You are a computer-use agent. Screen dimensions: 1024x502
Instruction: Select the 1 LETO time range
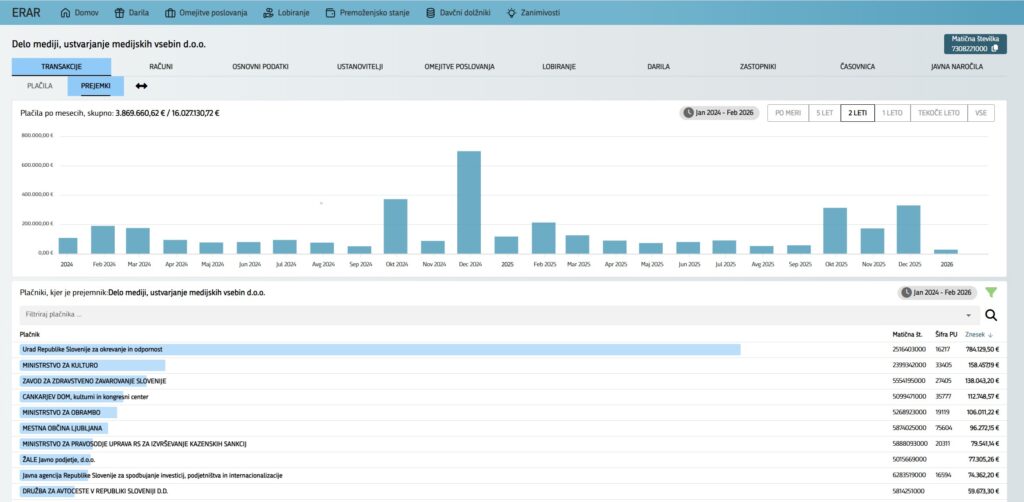point(892,113)
